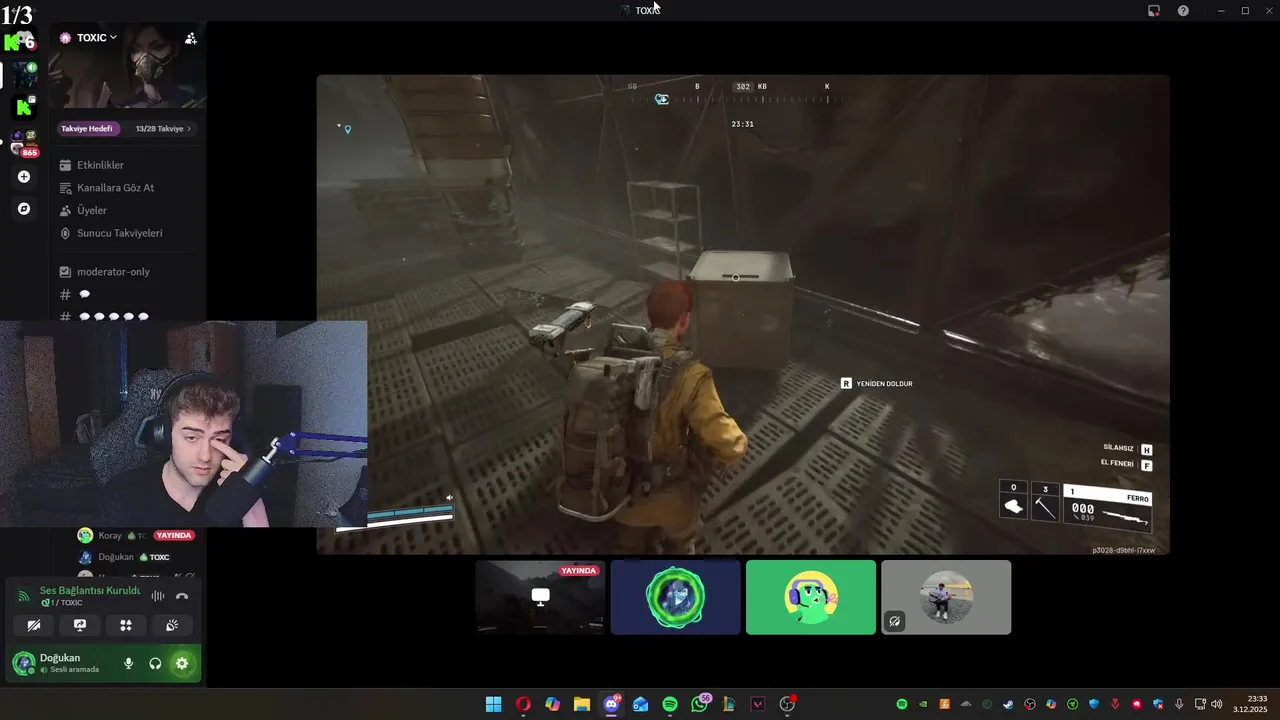Select the blue avatar participant tile
The height and width of the screenshot is (720, 1280).
(676, 597)
